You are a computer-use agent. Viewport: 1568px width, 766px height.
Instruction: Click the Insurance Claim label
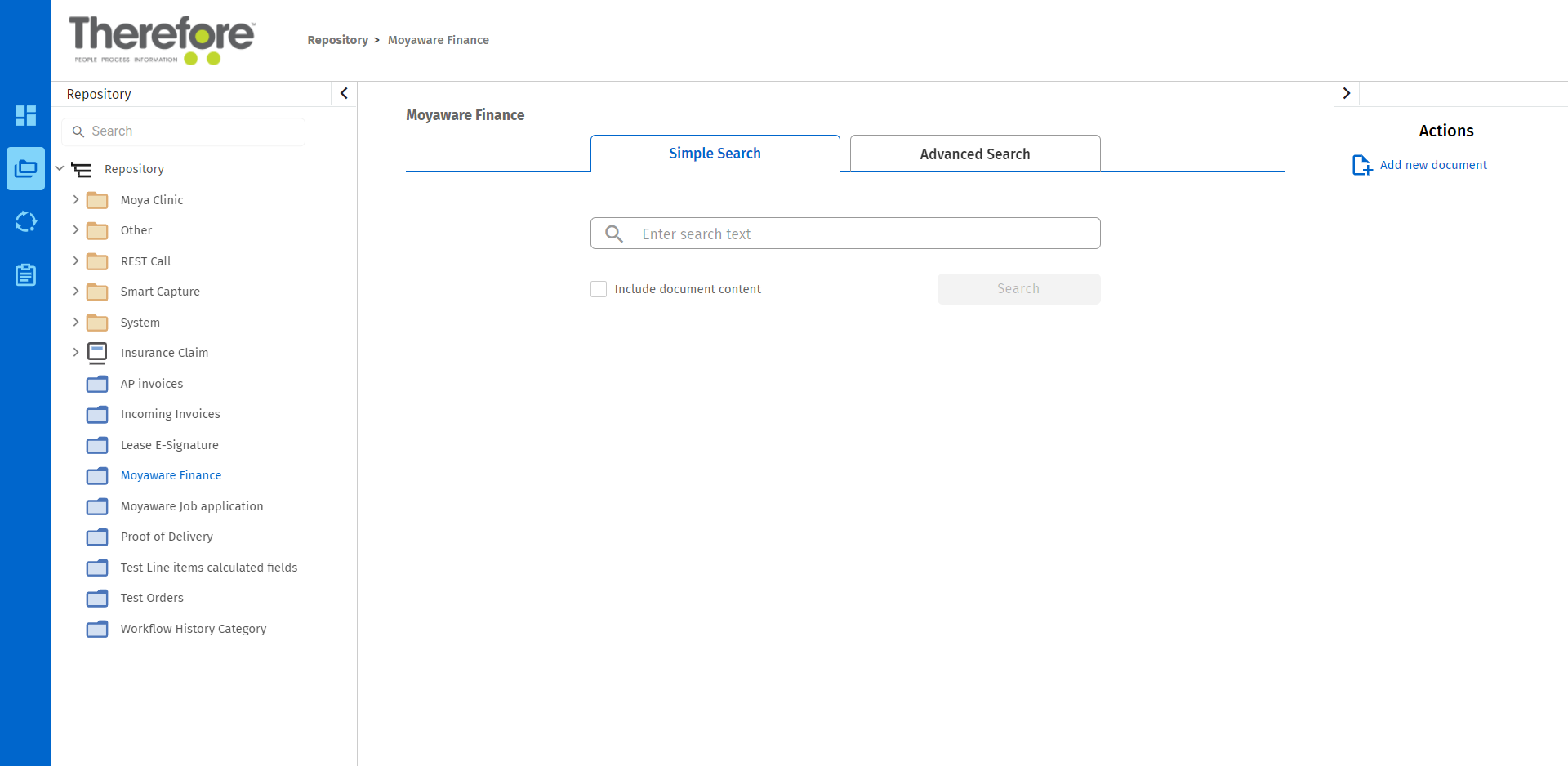coord(164,353)
